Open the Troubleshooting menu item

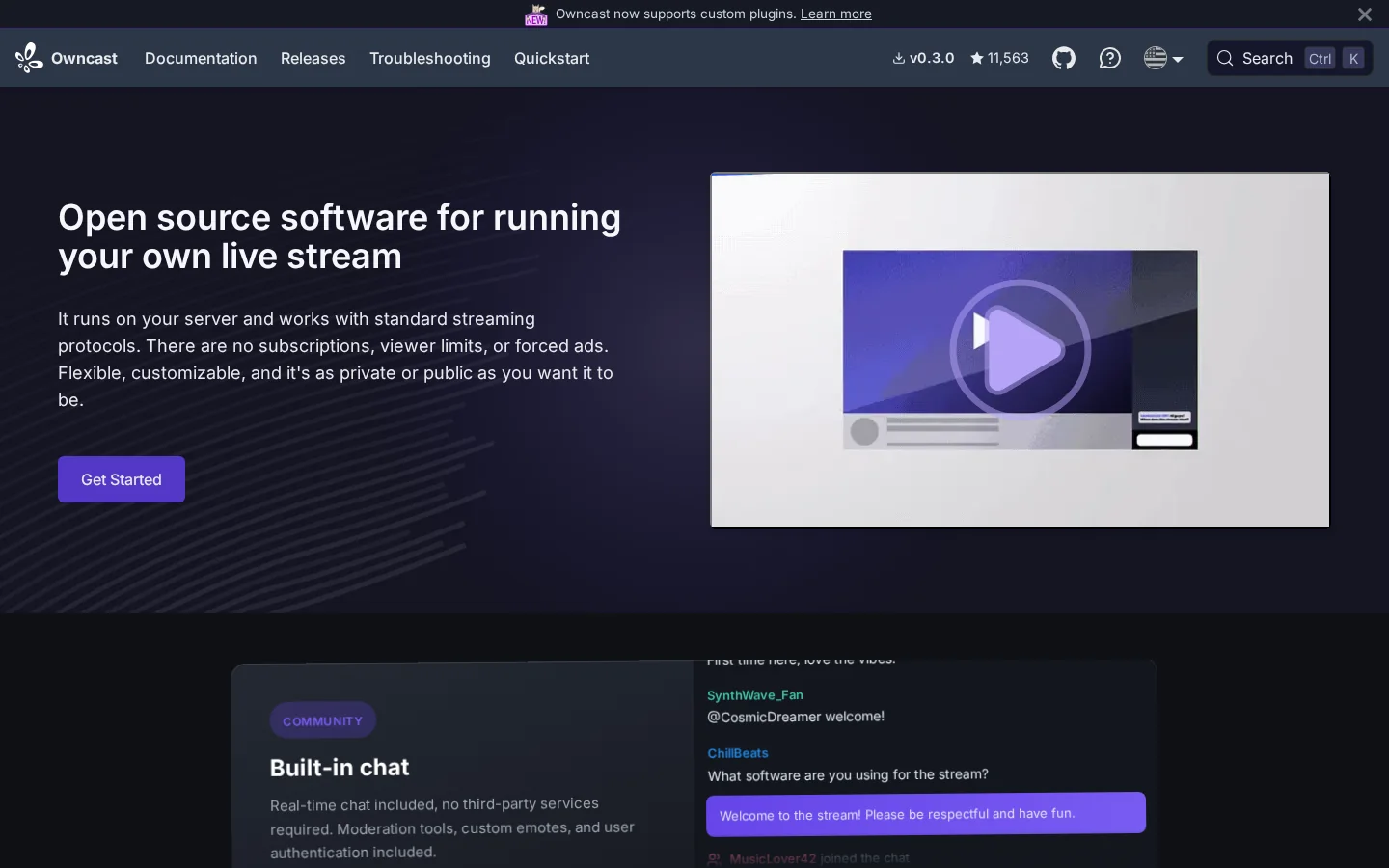(430, 58)
